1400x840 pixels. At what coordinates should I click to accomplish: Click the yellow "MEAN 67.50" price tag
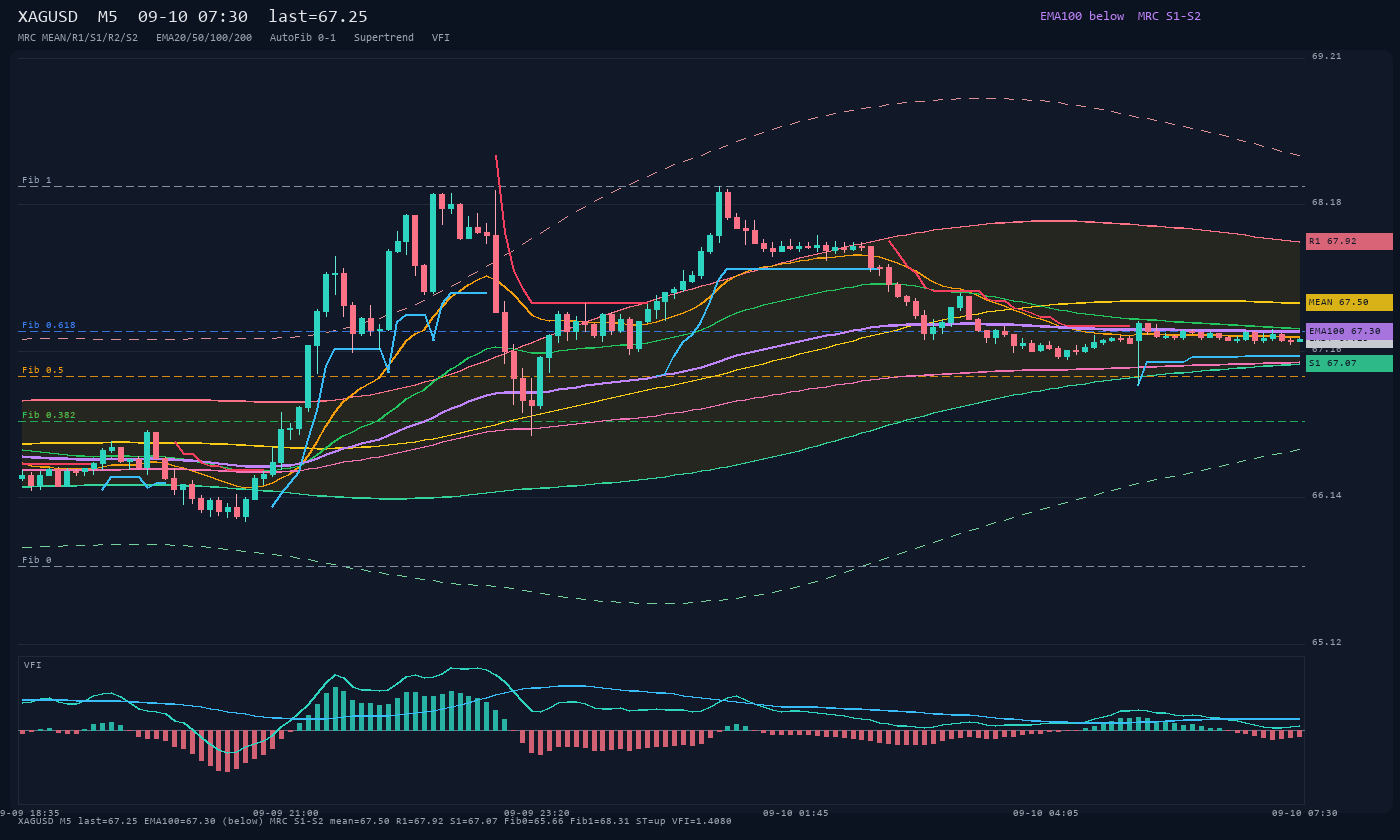tap(1349, 302)
